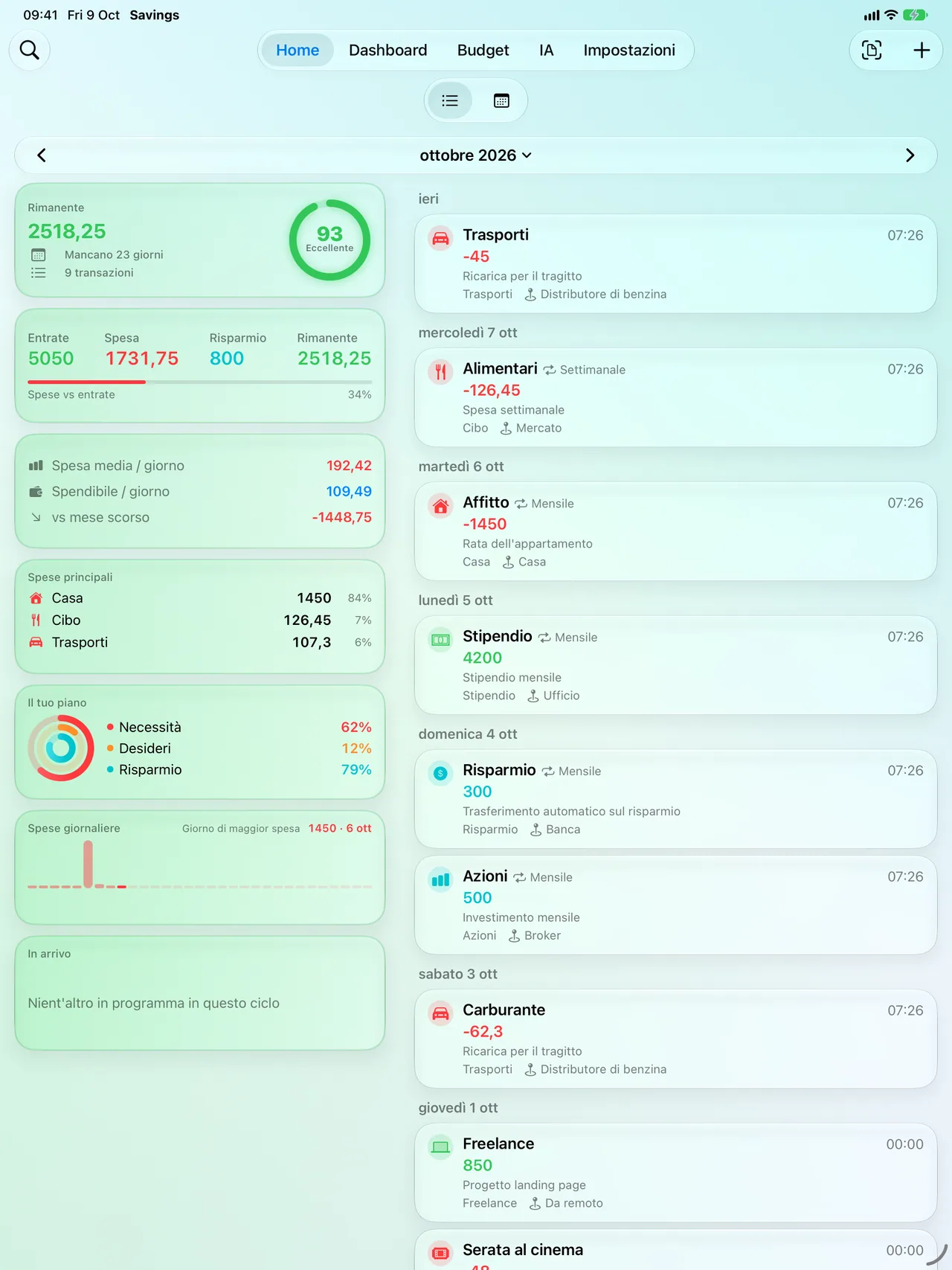Open the Affitto -1450 transaction
Screen dimensions: 952x1270
tap(675, 531)
